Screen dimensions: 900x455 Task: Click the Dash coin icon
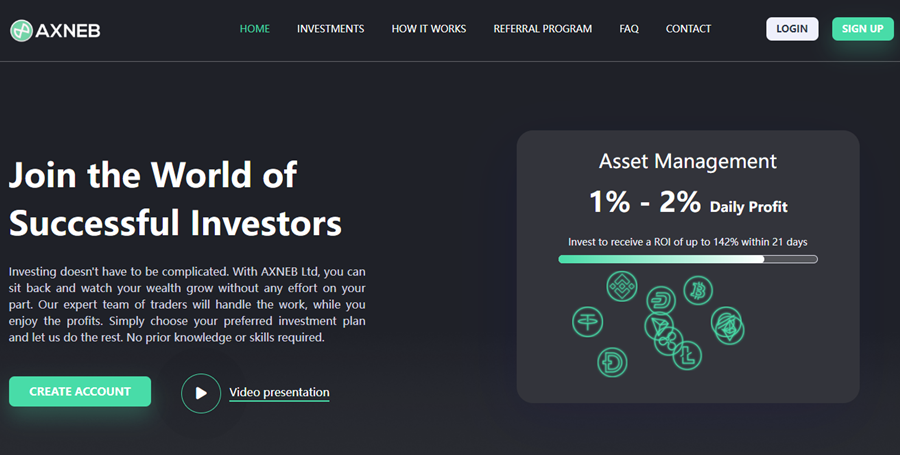(661, 301)
